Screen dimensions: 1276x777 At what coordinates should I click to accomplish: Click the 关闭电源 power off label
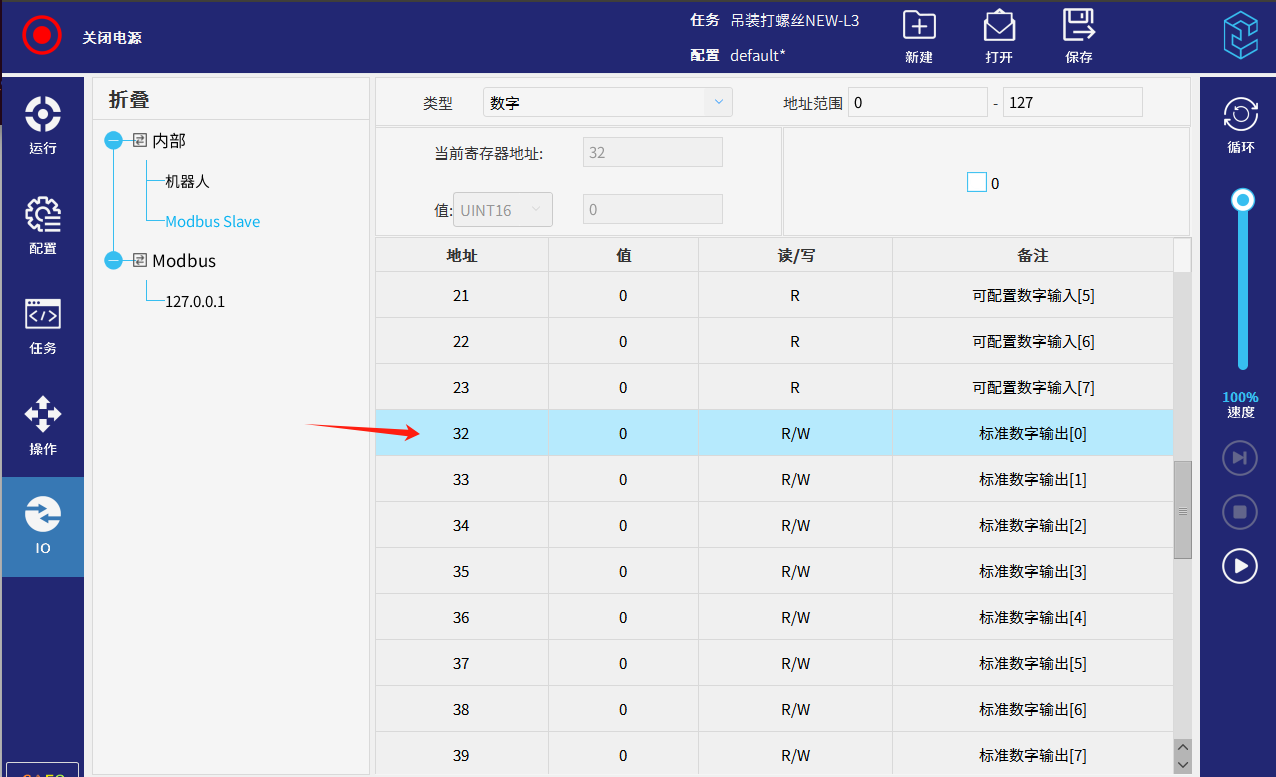click(x=112, y=37)
